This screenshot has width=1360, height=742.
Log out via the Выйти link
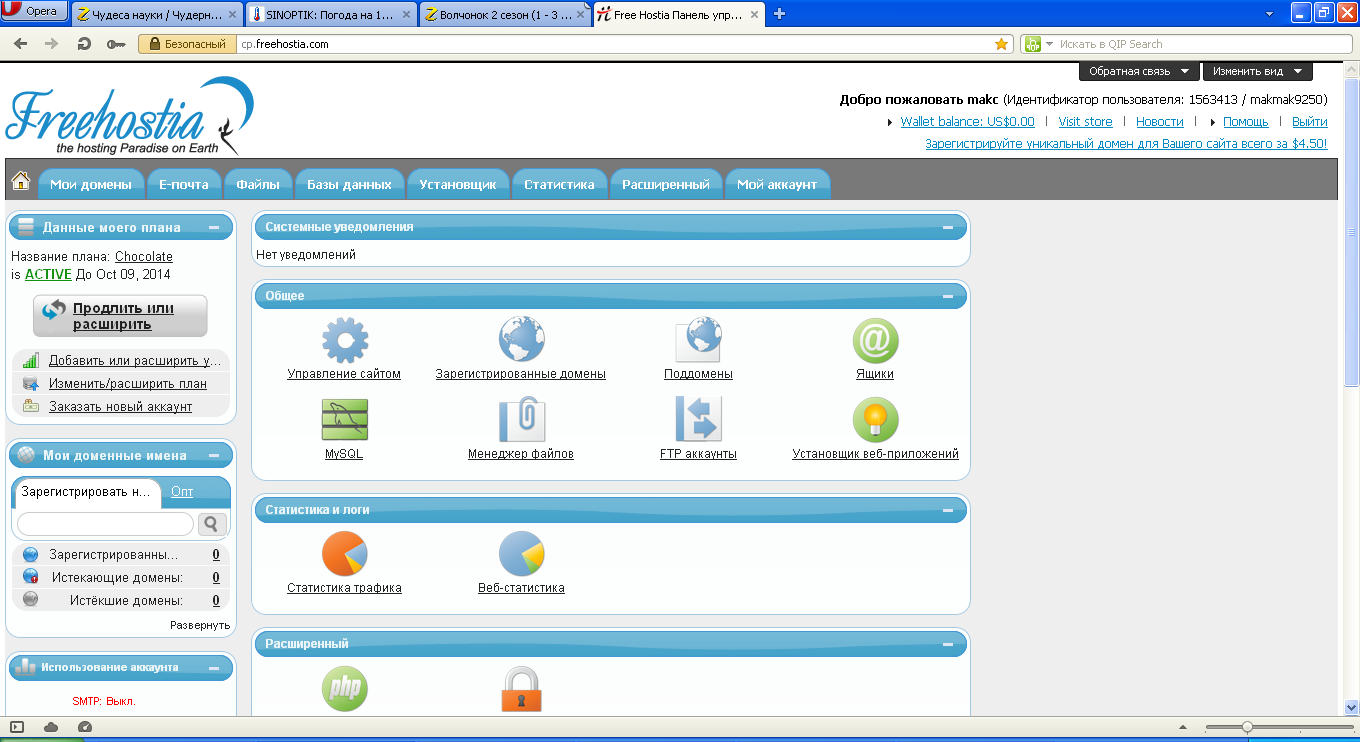(1309, 121)
